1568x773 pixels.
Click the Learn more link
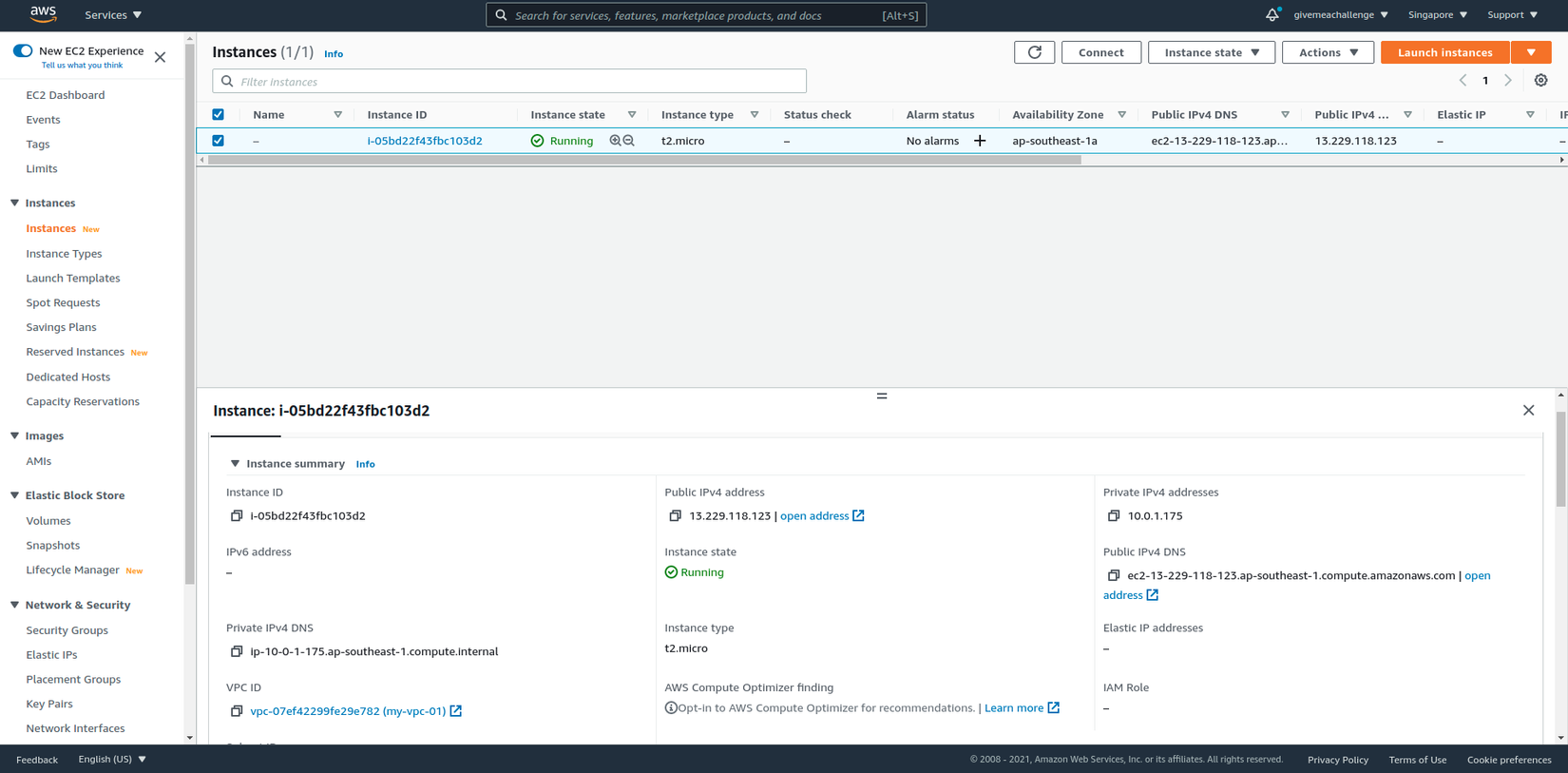tap(1014, 708)
